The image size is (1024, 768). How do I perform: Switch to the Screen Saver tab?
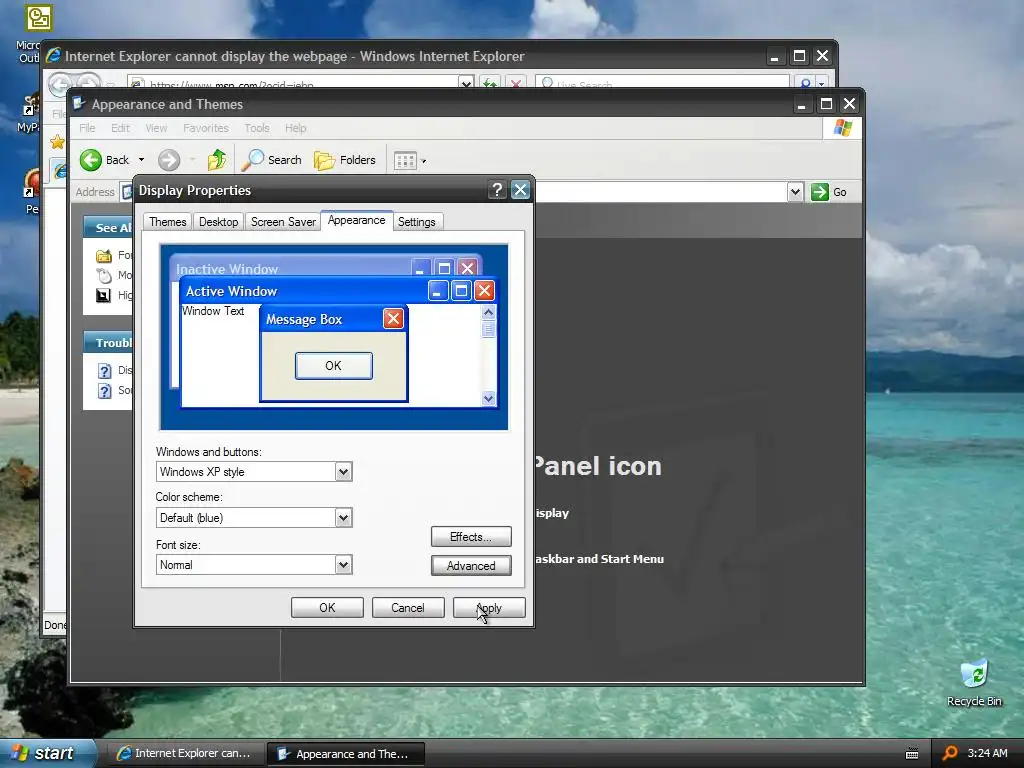(x=283, y=222)
